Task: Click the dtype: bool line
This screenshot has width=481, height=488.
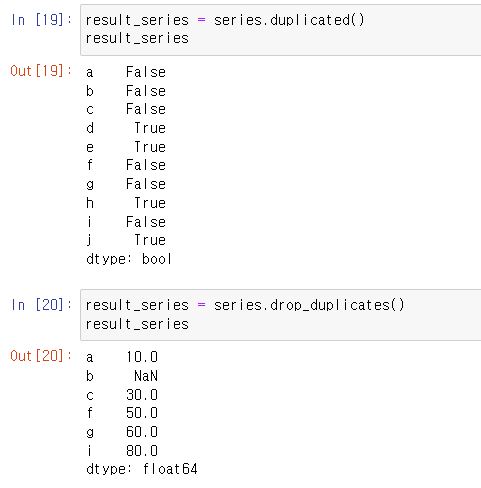Action: point(129,259)
